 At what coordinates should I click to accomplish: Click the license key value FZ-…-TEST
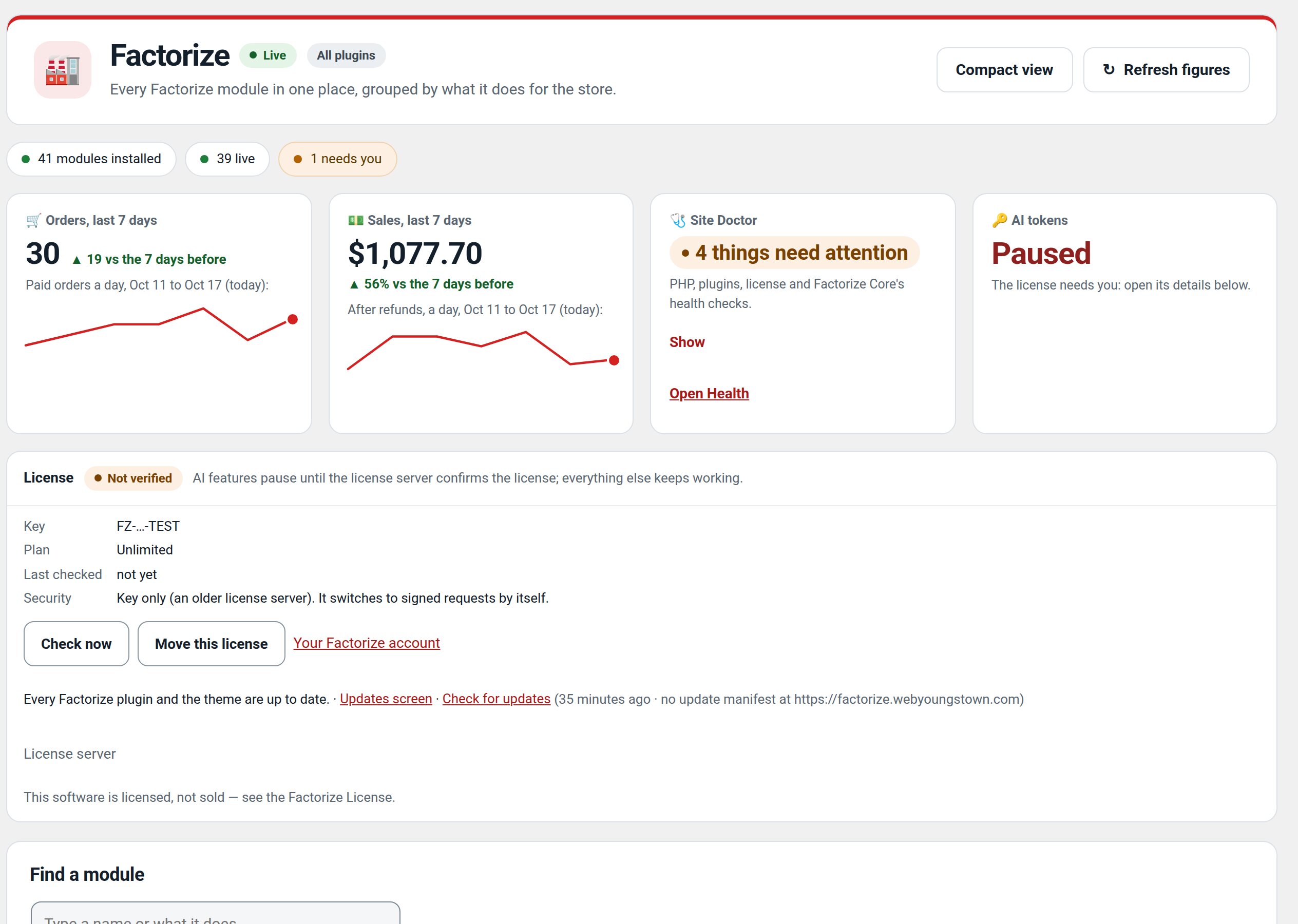click(148, 526)
